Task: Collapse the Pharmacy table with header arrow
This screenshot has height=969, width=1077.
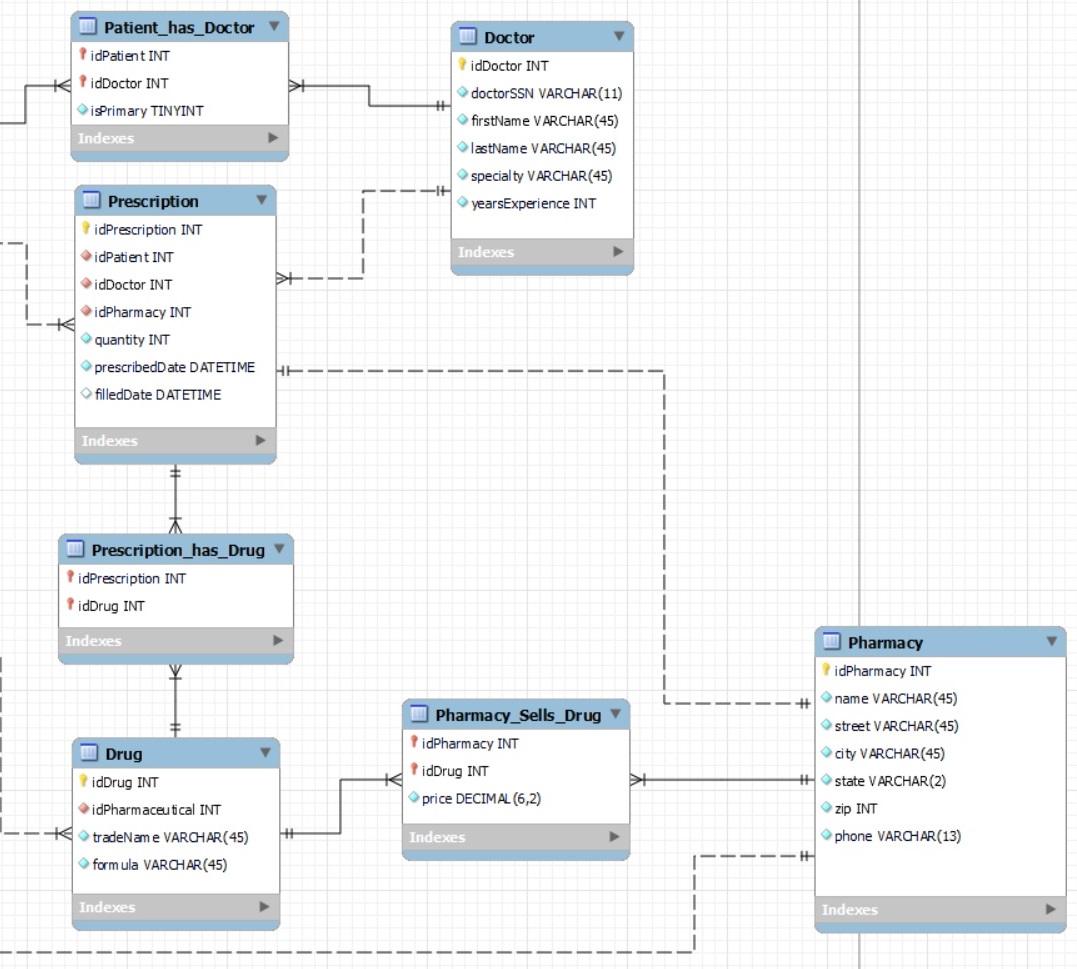Action: coord(1052,641)
